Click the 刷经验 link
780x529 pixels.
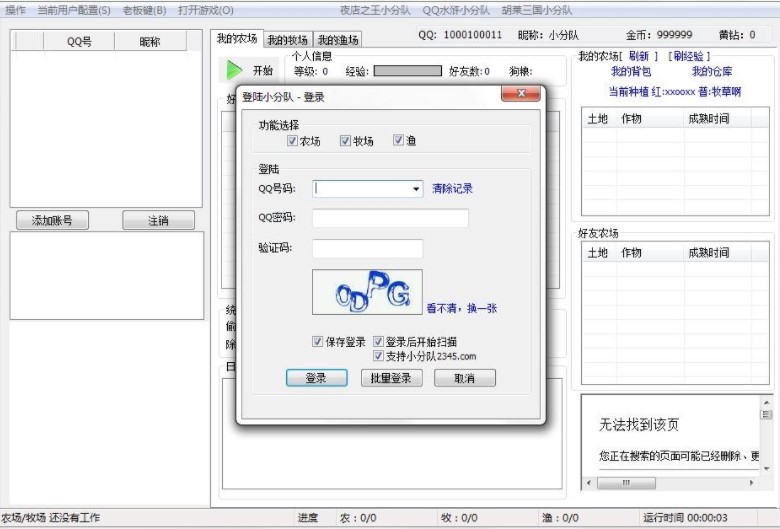tap(688, 56)
